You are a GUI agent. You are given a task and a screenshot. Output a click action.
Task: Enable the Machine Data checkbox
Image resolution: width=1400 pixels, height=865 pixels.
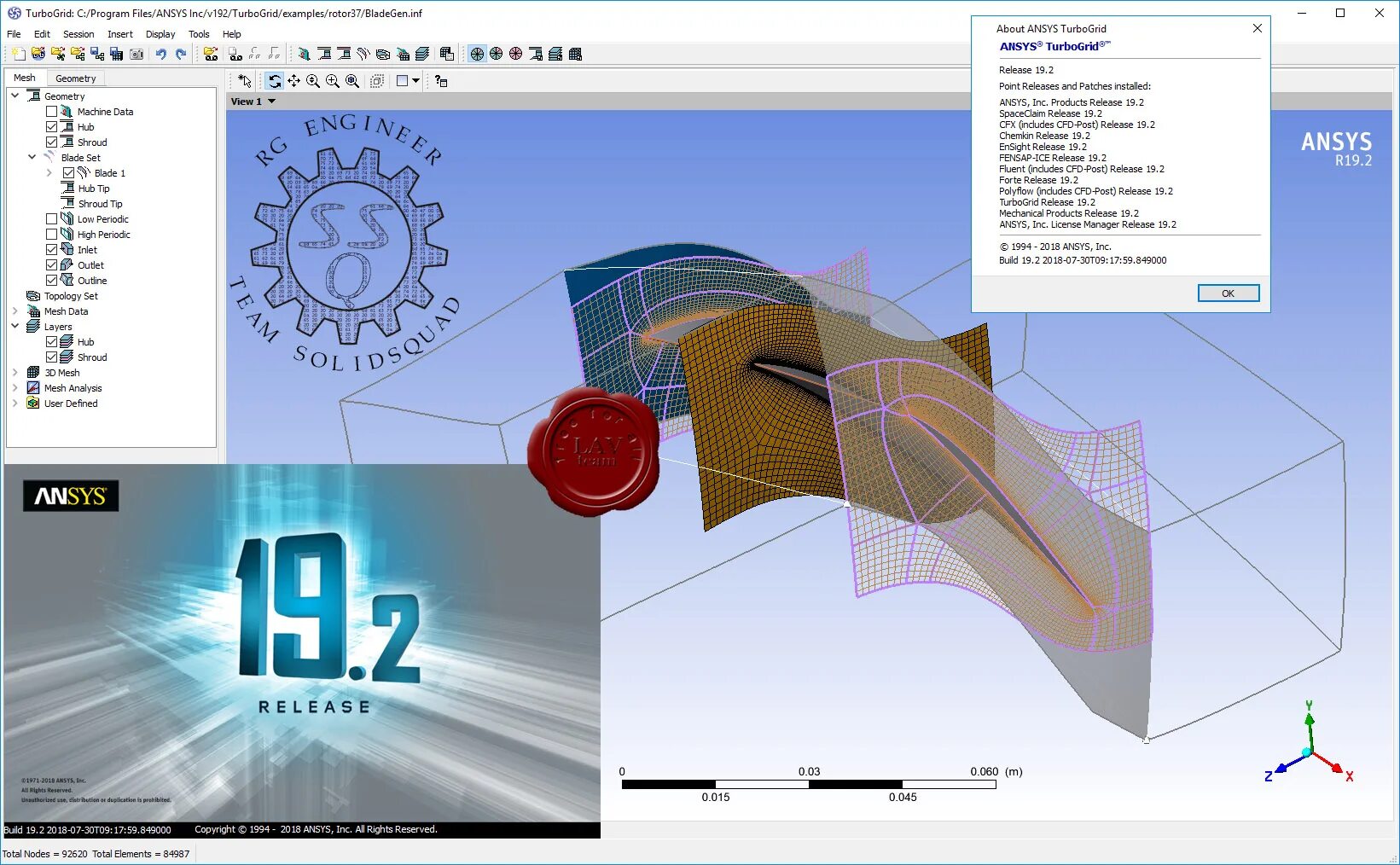pyautogui.click(x=52, y=112)
